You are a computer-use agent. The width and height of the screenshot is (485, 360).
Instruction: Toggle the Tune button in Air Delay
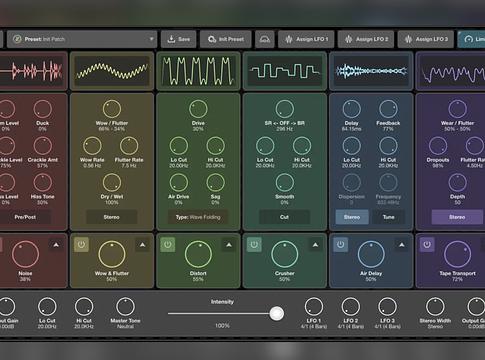click(389, 217)
